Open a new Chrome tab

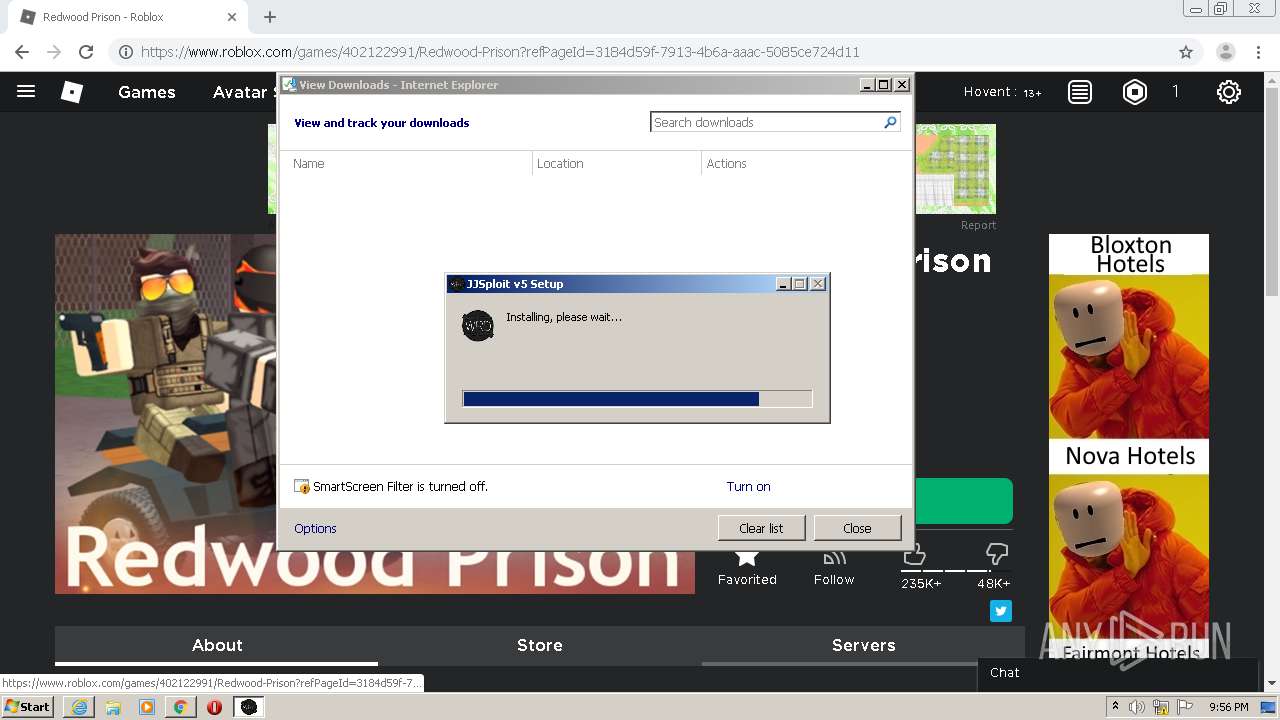coord(270,17)
